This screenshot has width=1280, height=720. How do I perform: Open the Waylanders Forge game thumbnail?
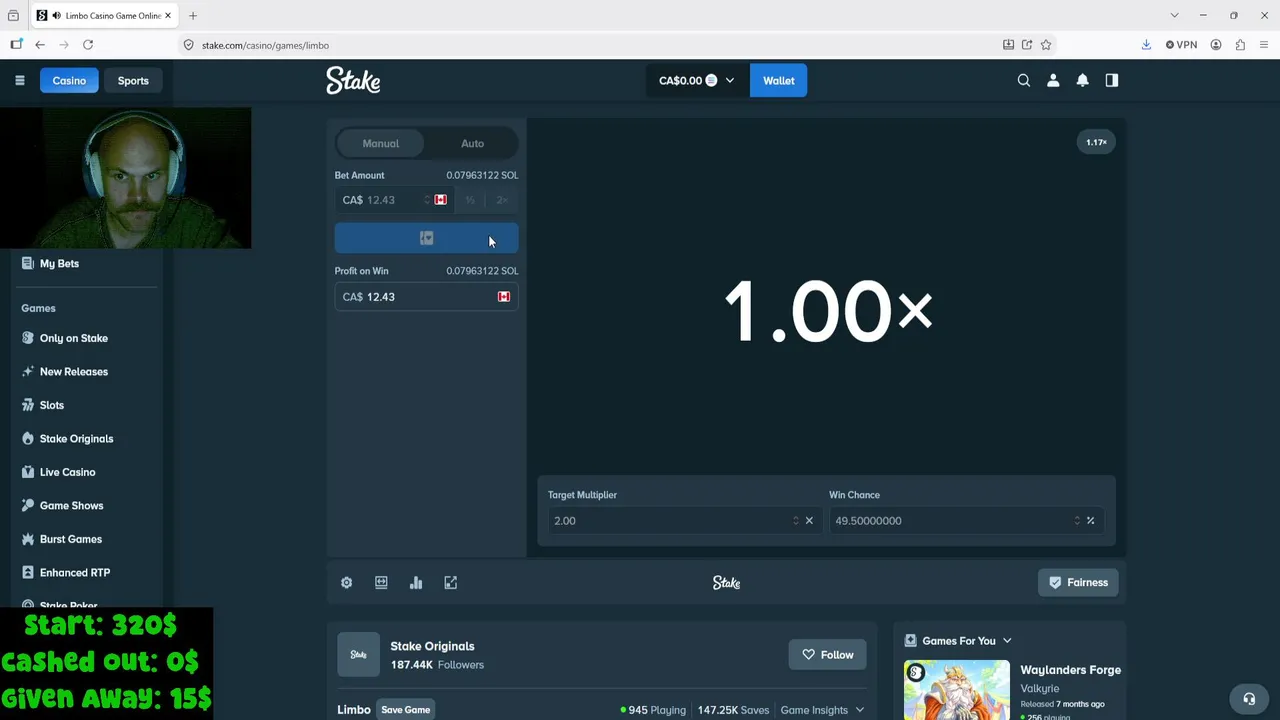click(957, 690)
